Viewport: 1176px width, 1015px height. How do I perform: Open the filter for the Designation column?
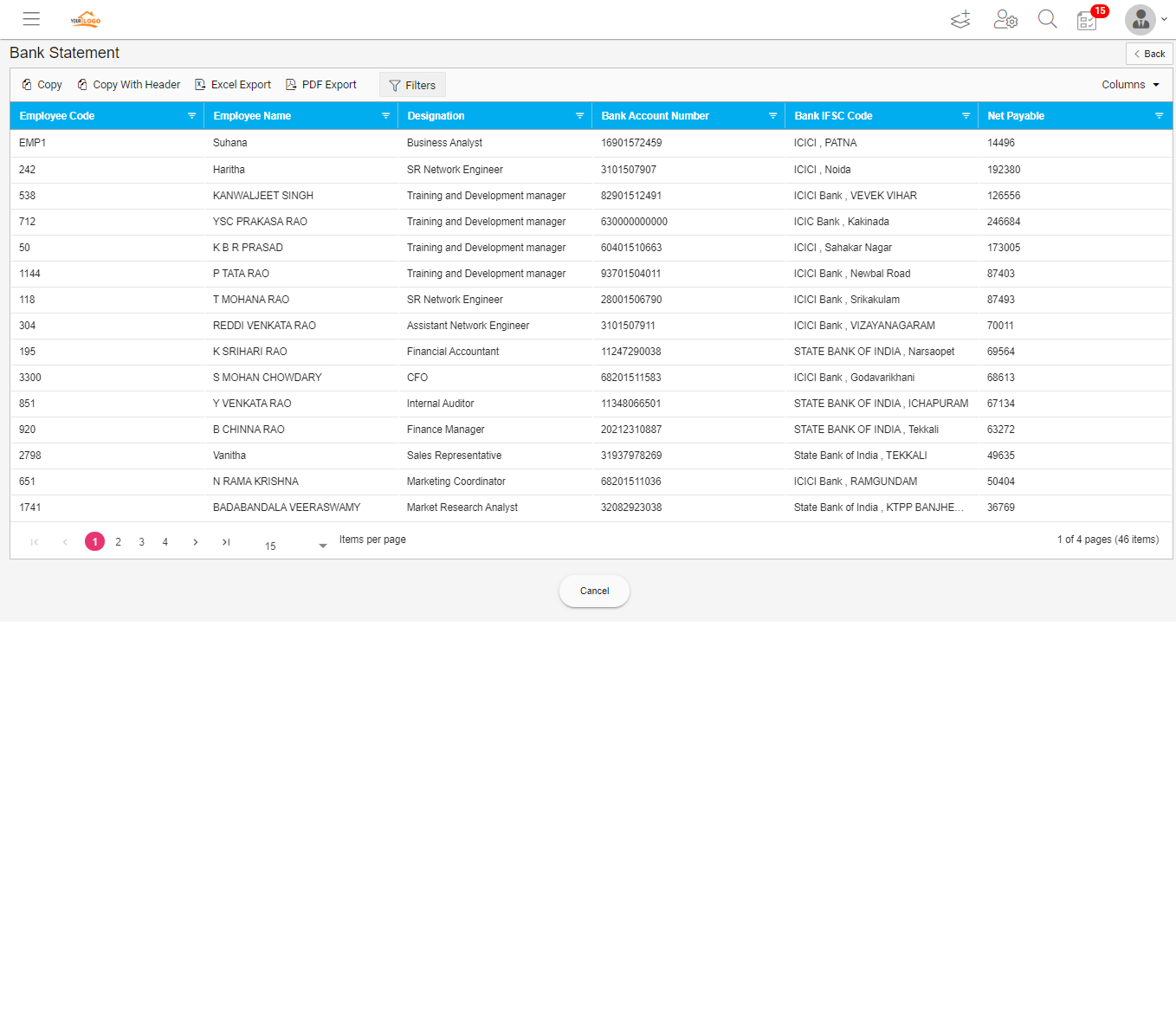point(579,116)
